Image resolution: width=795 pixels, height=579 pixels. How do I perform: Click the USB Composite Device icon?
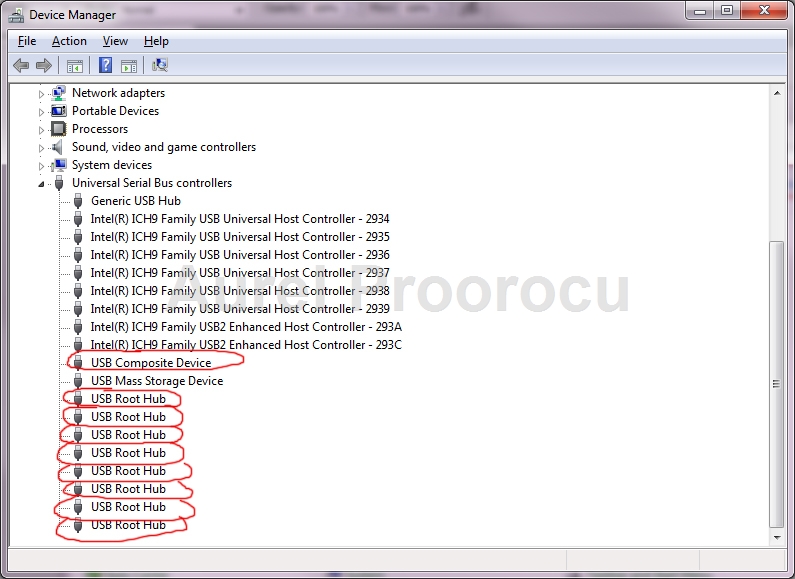point(78,363)
